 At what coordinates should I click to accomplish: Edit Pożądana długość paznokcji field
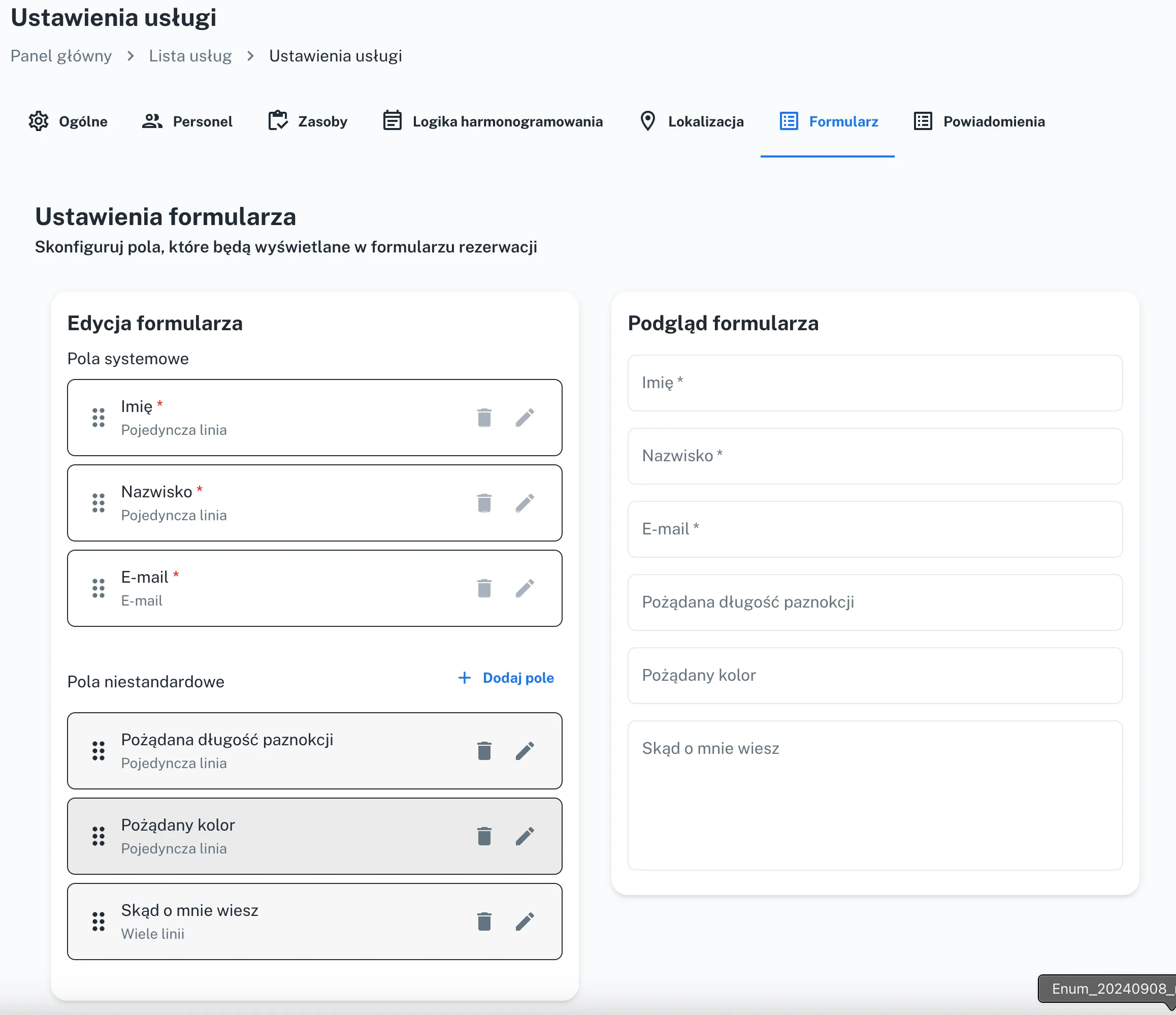pyautogui.click(x=525, y=751)
